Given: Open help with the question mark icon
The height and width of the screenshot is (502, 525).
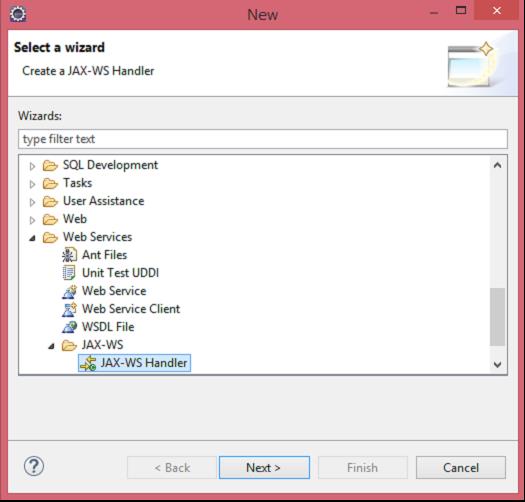Looking at the screenshot, I should click(x=33, y=466).
